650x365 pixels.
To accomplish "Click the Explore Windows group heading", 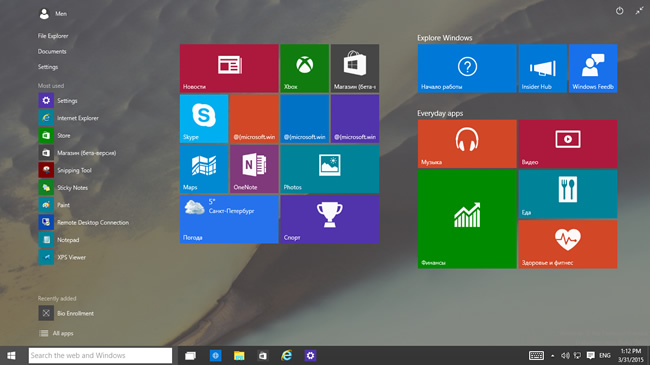I will pyautogui.click(x=444, y=38).
